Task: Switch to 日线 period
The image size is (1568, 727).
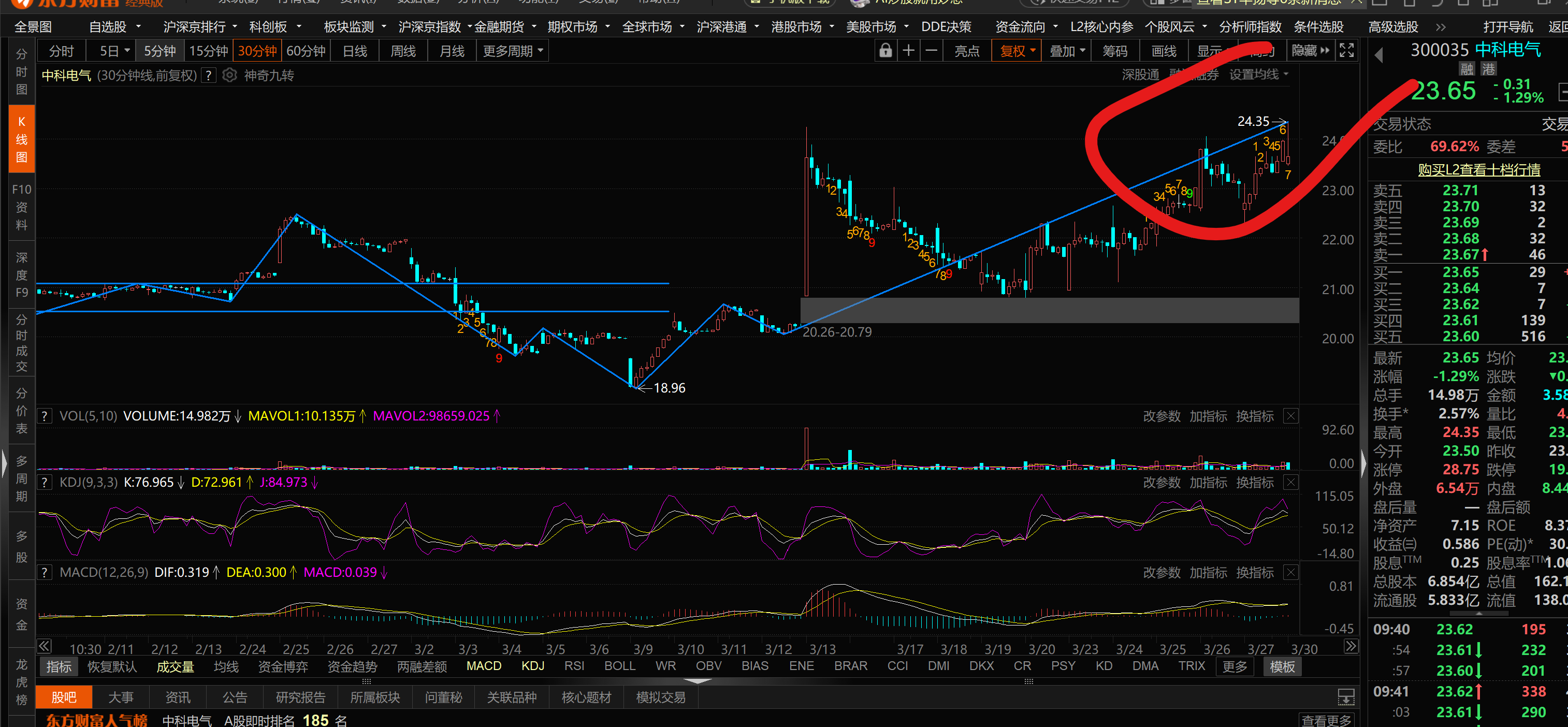Action: [x=355, y=51]
